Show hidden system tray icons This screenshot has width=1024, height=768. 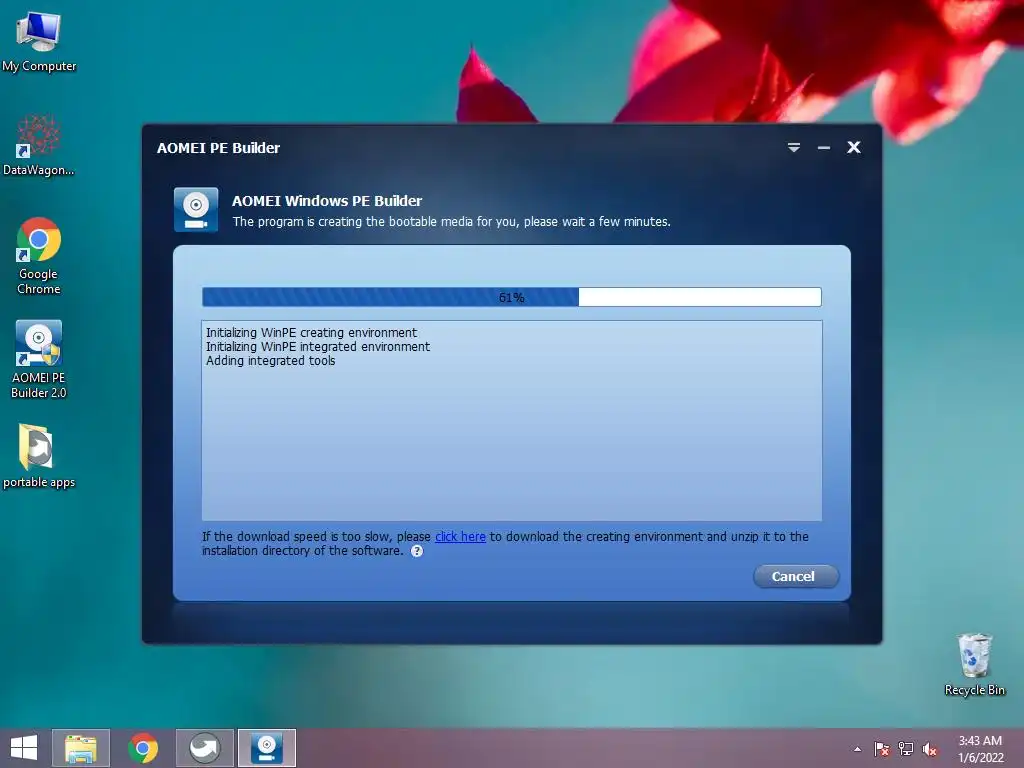point(857,749)
